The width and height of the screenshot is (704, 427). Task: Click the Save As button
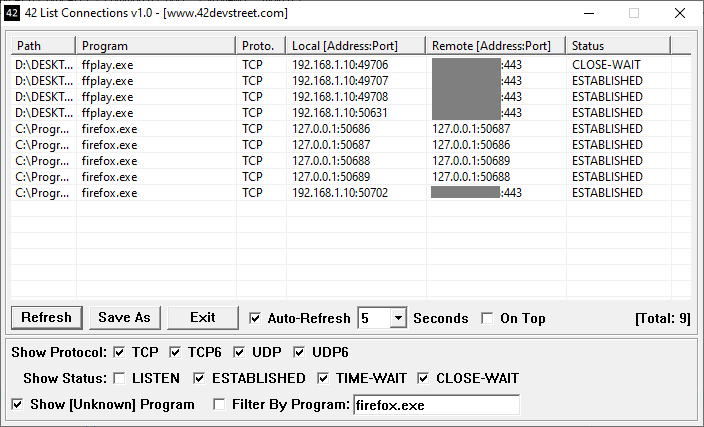(124, 318)
